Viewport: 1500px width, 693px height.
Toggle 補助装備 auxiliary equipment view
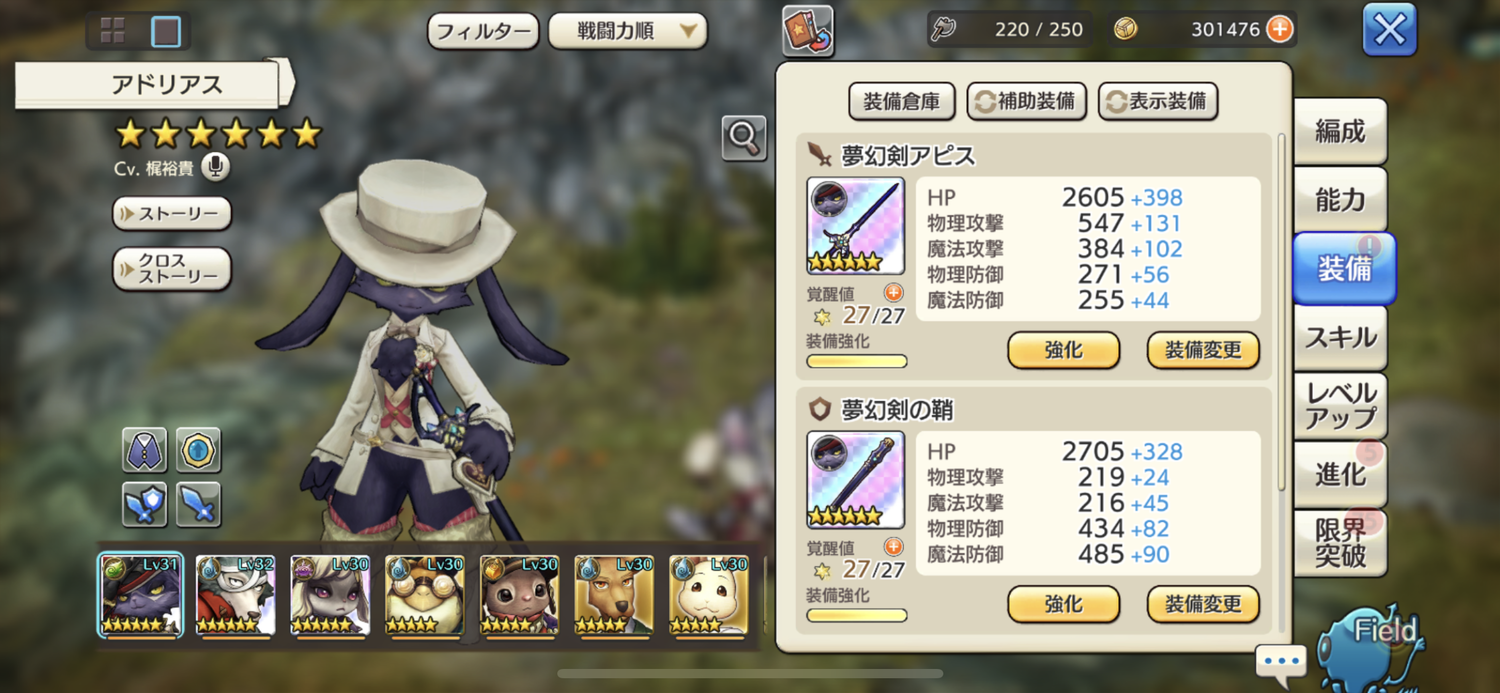point(1027,101)
